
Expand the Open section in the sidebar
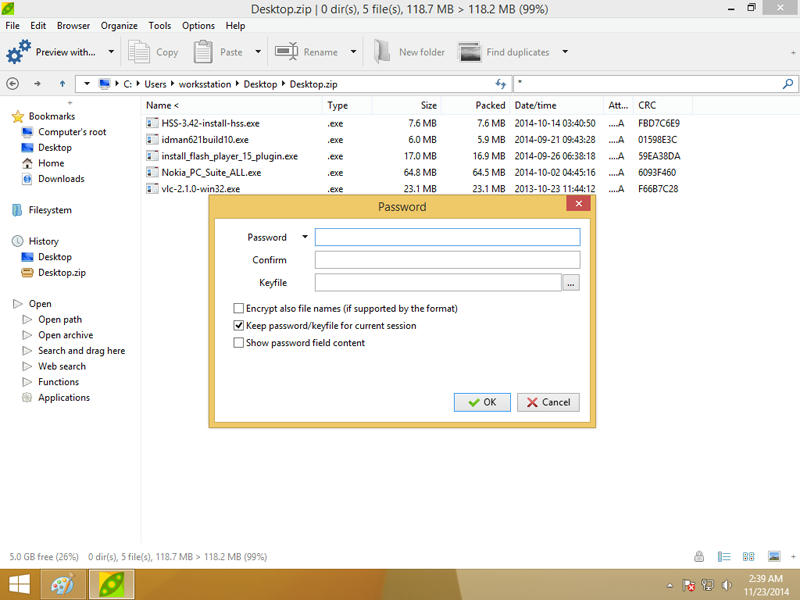tap(17, 304)
